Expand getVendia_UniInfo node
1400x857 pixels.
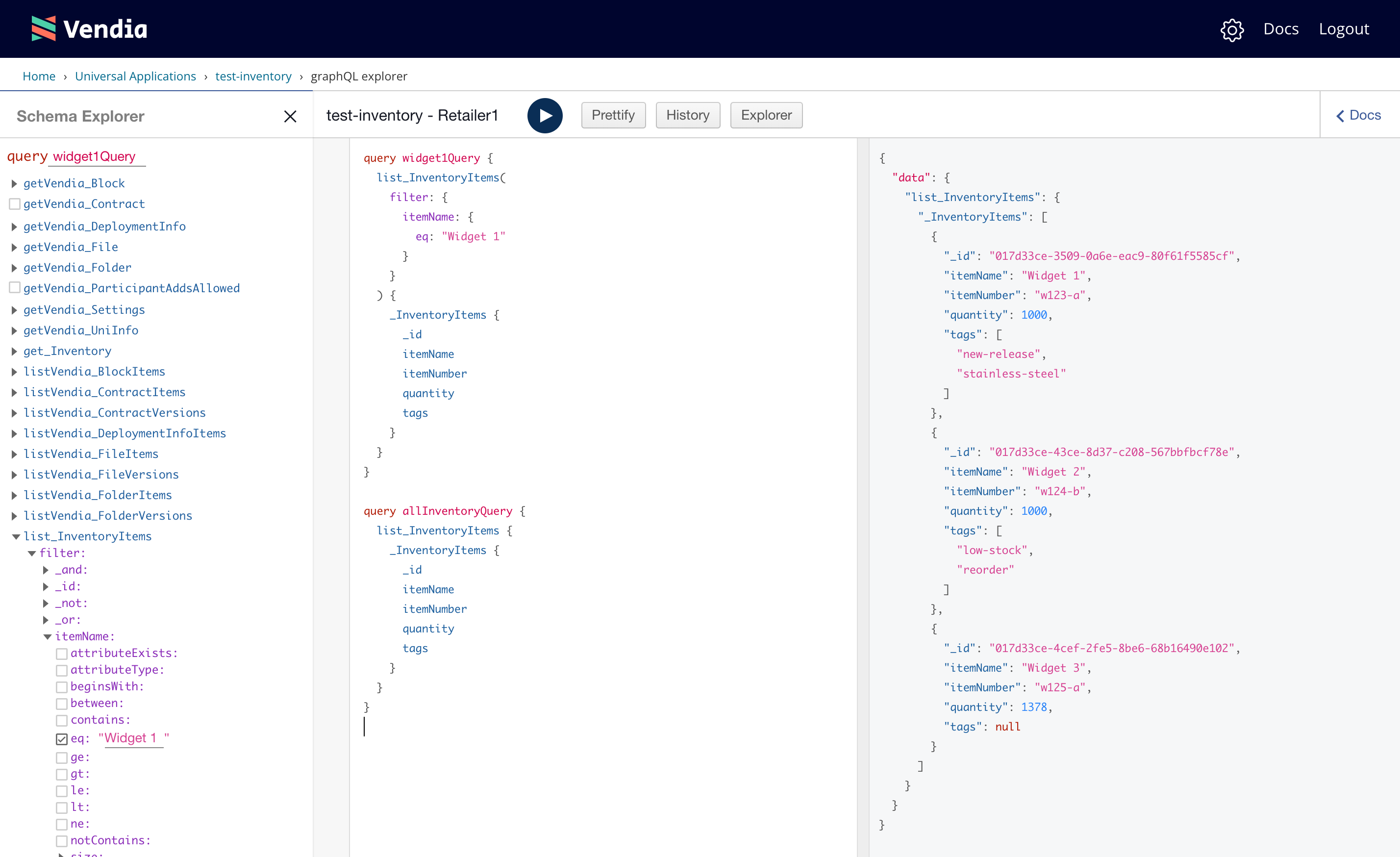[14, 330]
